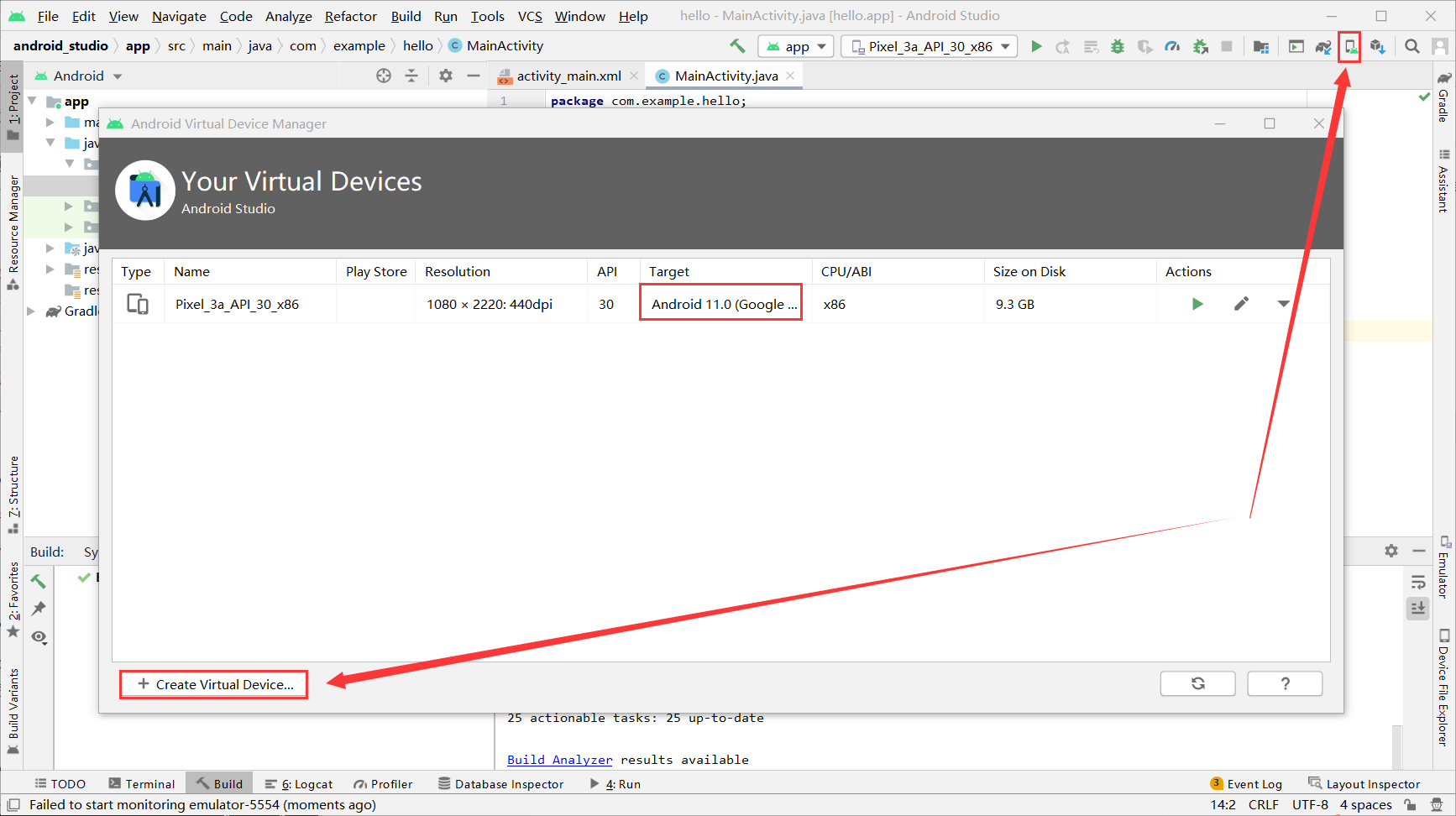1456x816 pixels.
Task: Click the Stop button in the toolbar
Action: point(1227,46)
